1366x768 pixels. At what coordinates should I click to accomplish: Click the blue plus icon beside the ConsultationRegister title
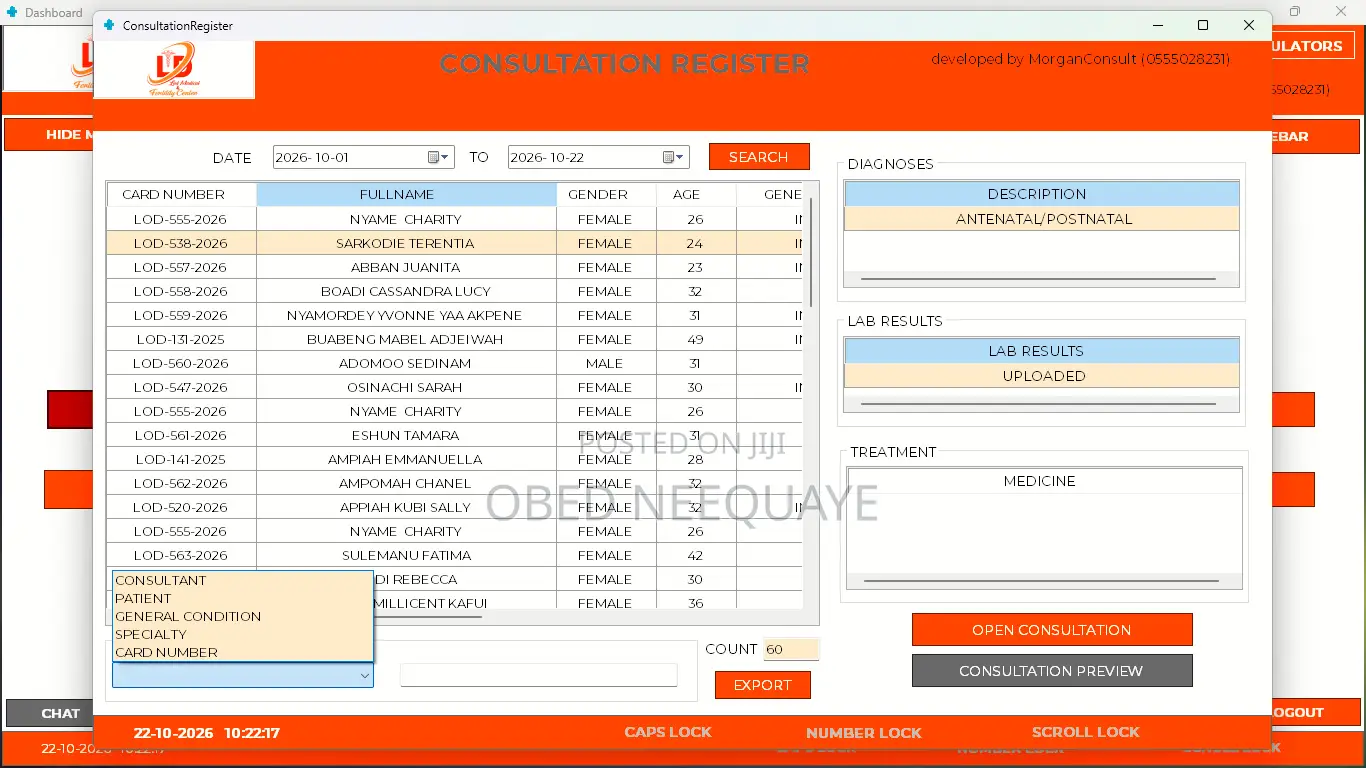click(x=109, y=25)
